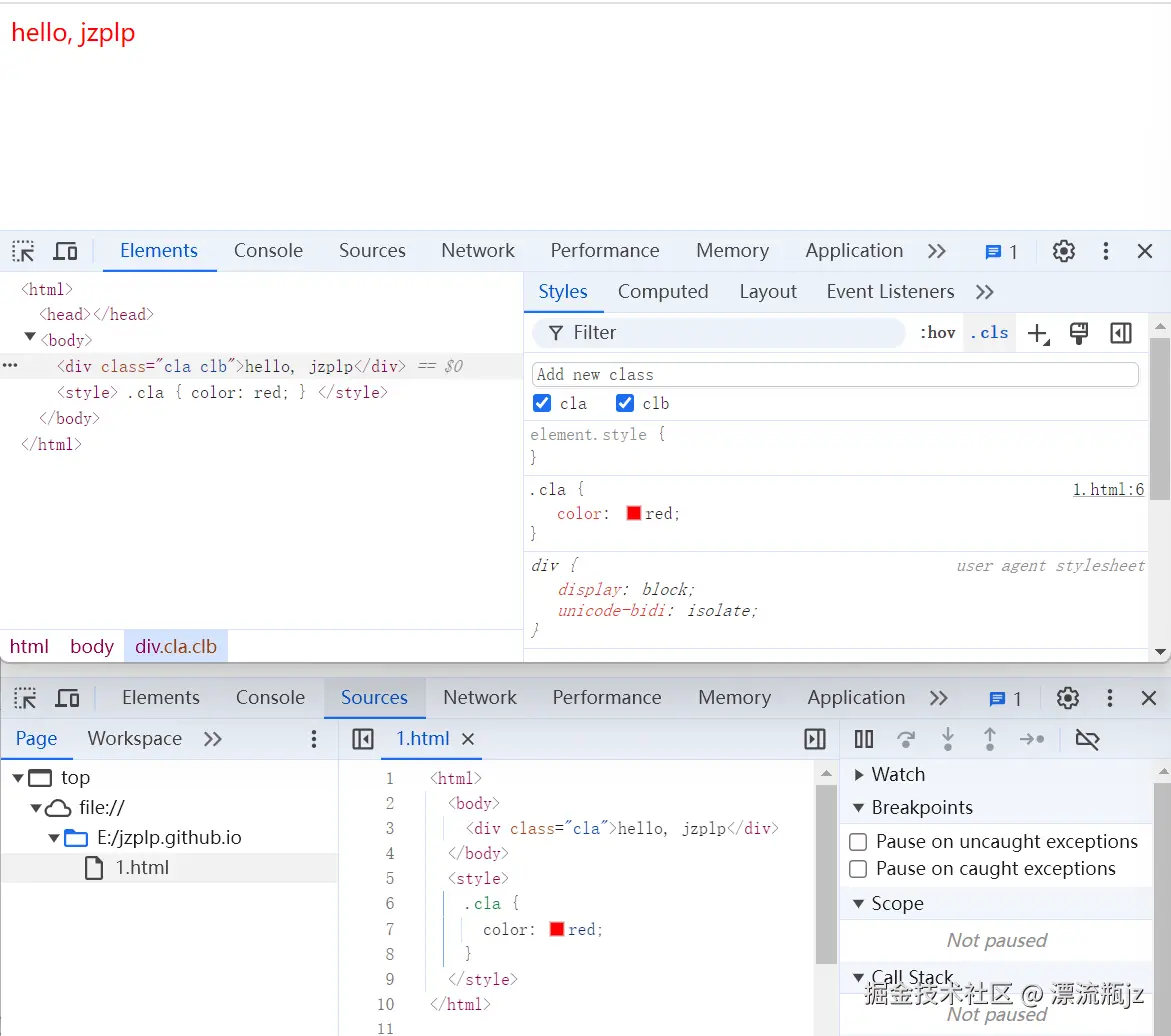Switch to the Computed tab
Screen dimensions: 1171x1036
coord(663,291)
